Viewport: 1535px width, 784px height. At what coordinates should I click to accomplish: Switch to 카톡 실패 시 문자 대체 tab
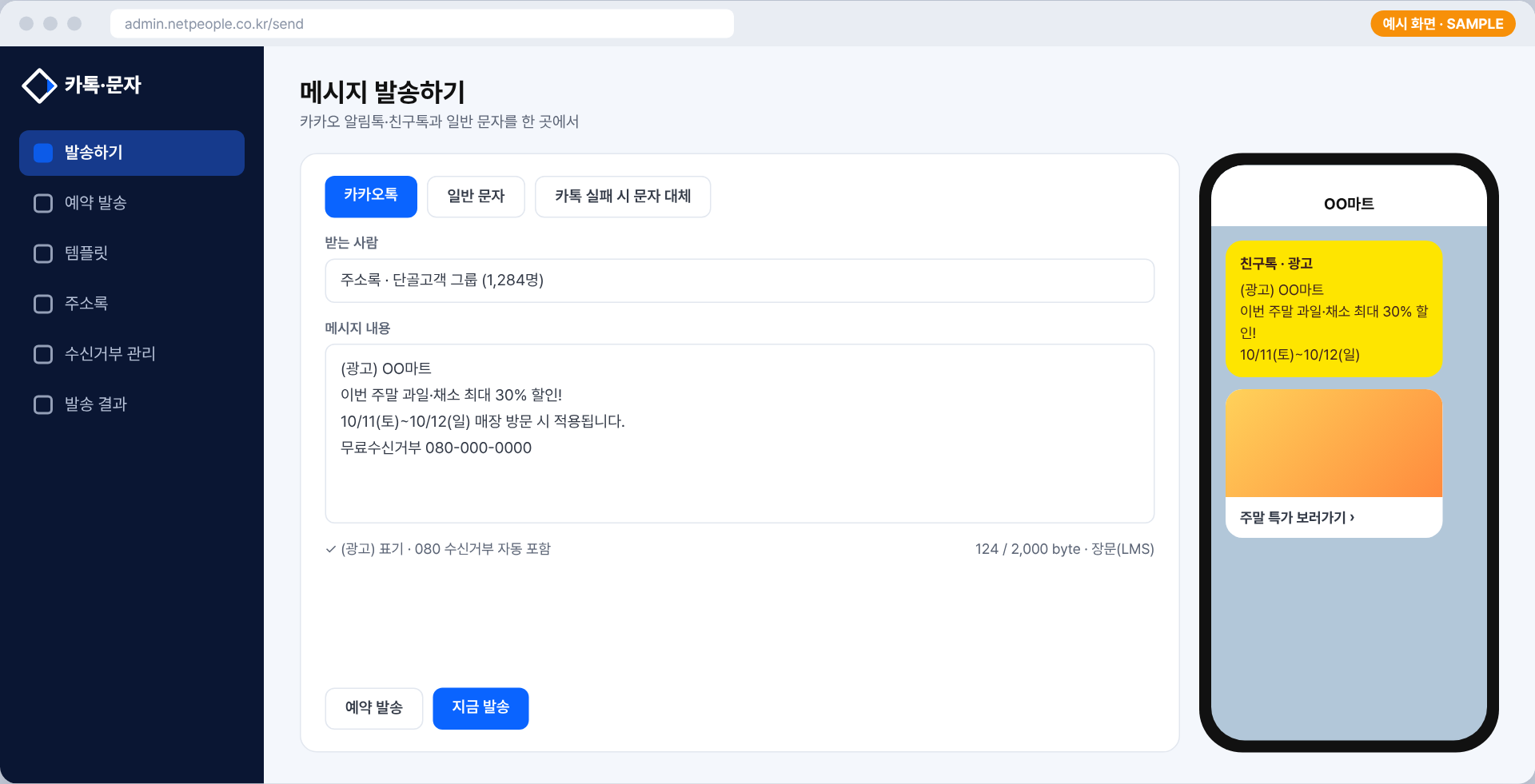coord(623,197)
